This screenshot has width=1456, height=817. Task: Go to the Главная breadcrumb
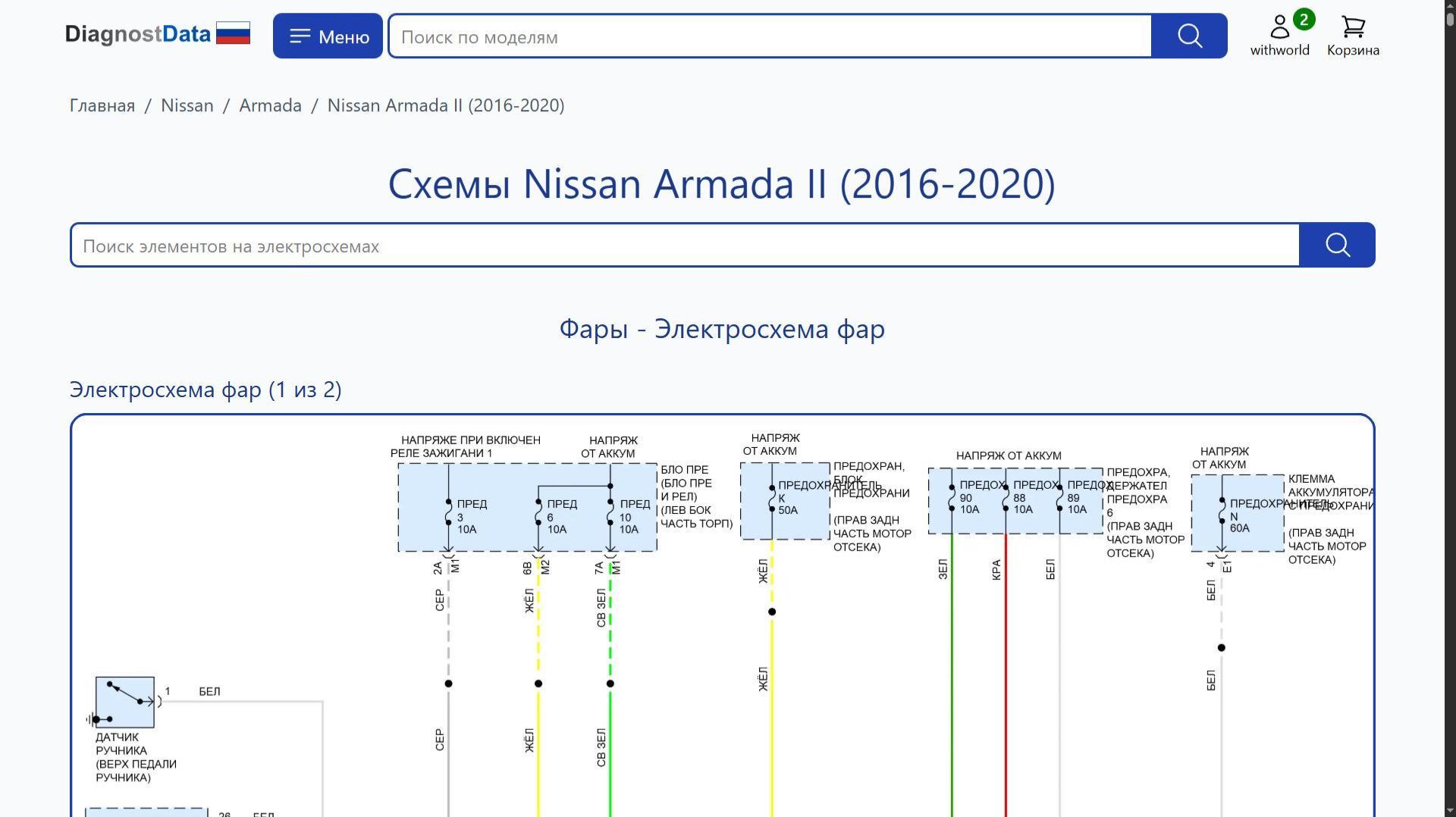pos(102,105)
